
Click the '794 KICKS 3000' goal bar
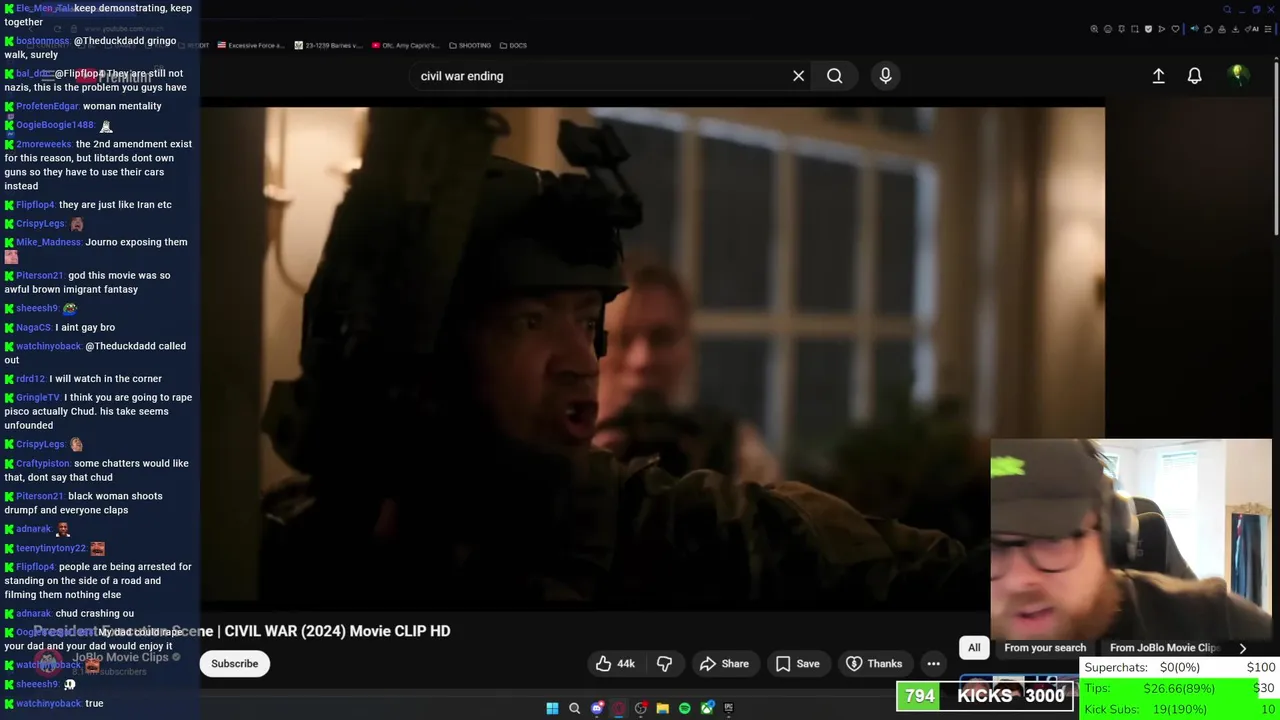(x=985, y=696)
